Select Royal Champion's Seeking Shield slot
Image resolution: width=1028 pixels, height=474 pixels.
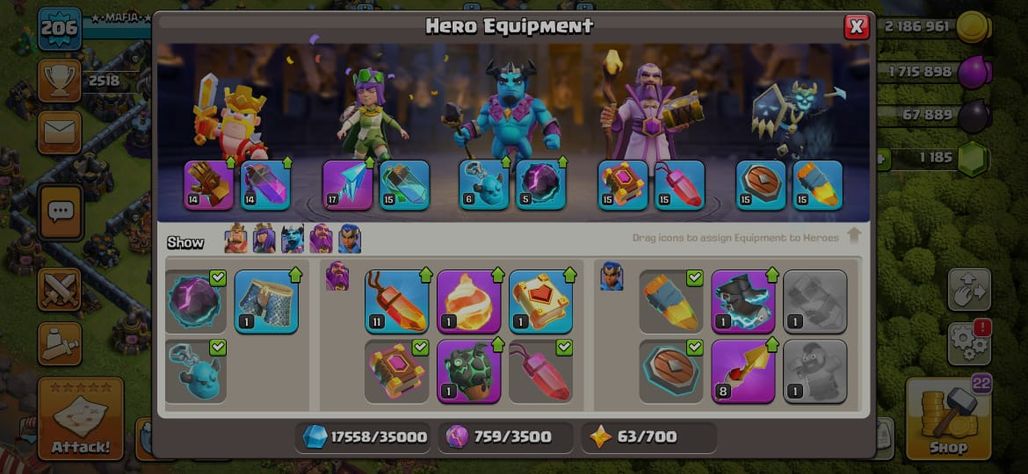(761, 185)
